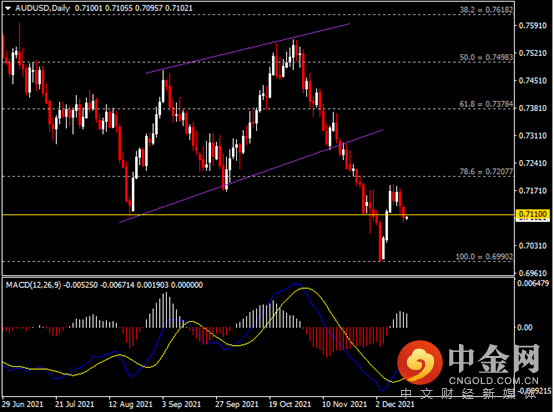Click the 78.6 = 0.72077 Fibonacci label
Viewport: 554px width, 412px height.
(486, 172)
